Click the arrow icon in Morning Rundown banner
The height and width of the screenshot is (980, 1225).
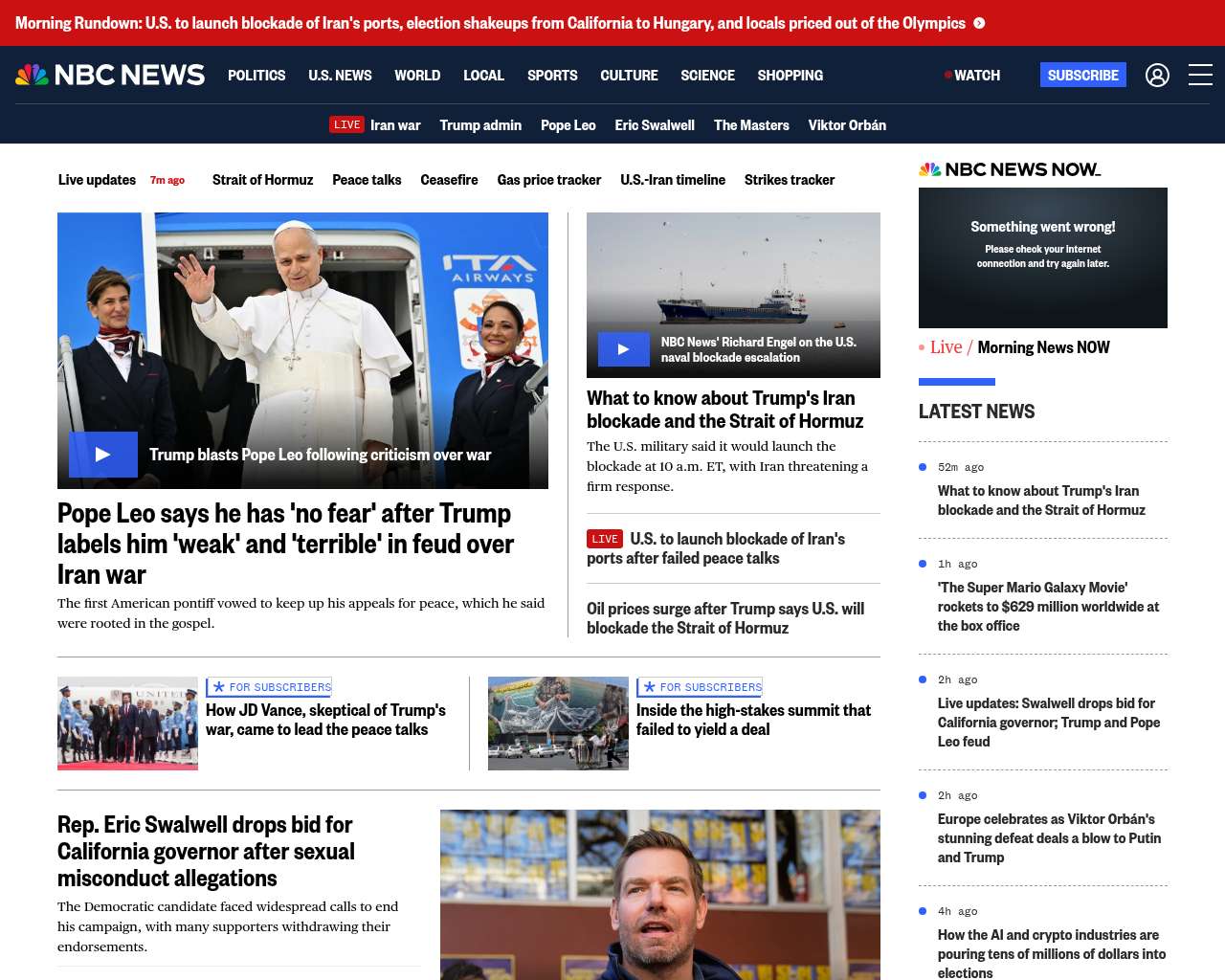click(x=979, y=23)
